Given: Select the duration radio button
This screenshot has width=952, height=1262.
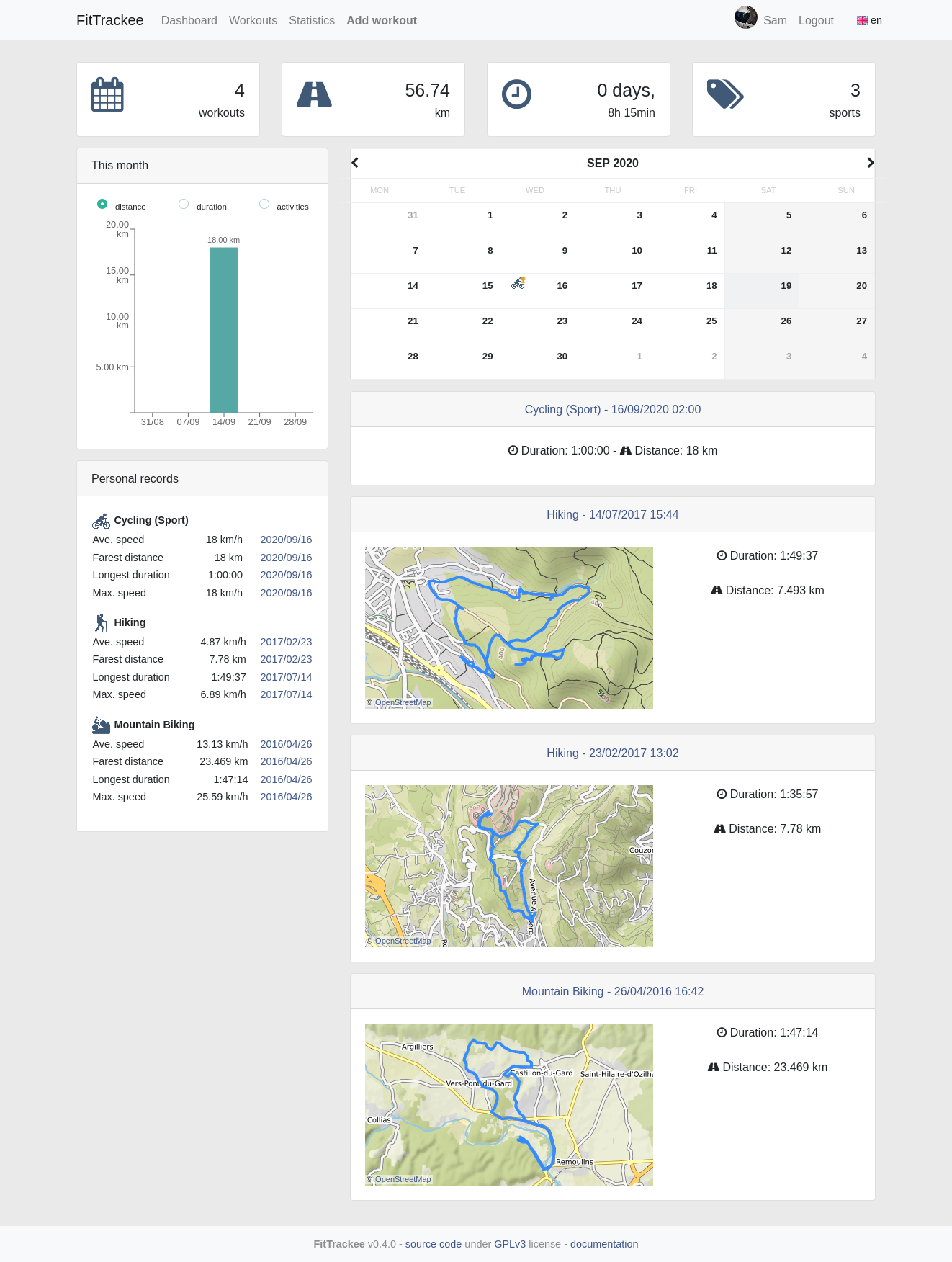Looking at the screenshot, I should [184, 205].
